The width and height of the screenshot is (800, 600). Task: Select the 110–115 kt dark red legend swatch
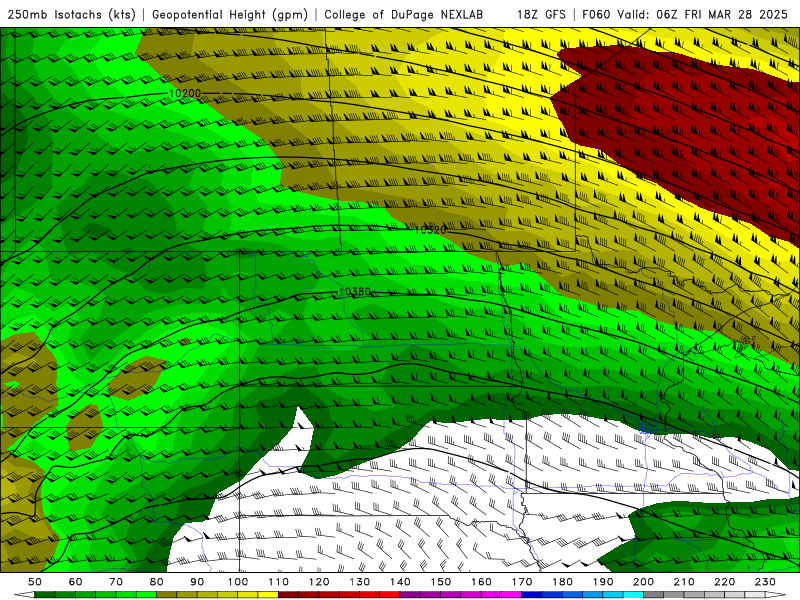pos(288,595)
